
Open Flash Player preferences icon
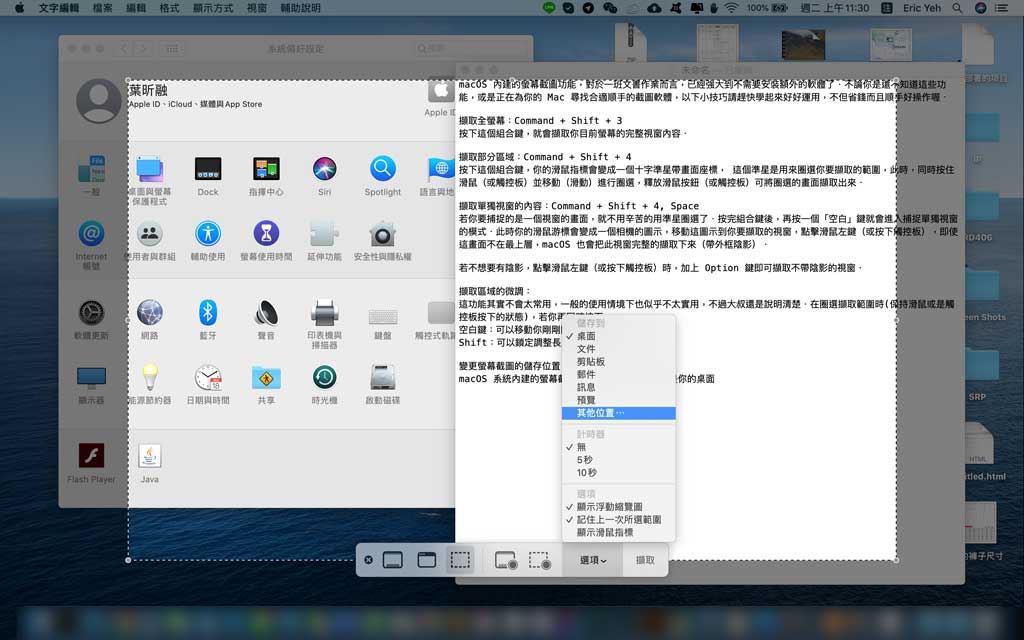point(91,455)
